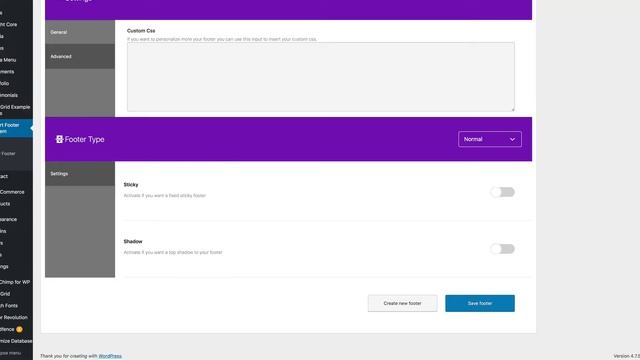Toggle the Sticky footer switch
Image resolution: width=640 pixels, height=360 pixels.
[502, 192]
